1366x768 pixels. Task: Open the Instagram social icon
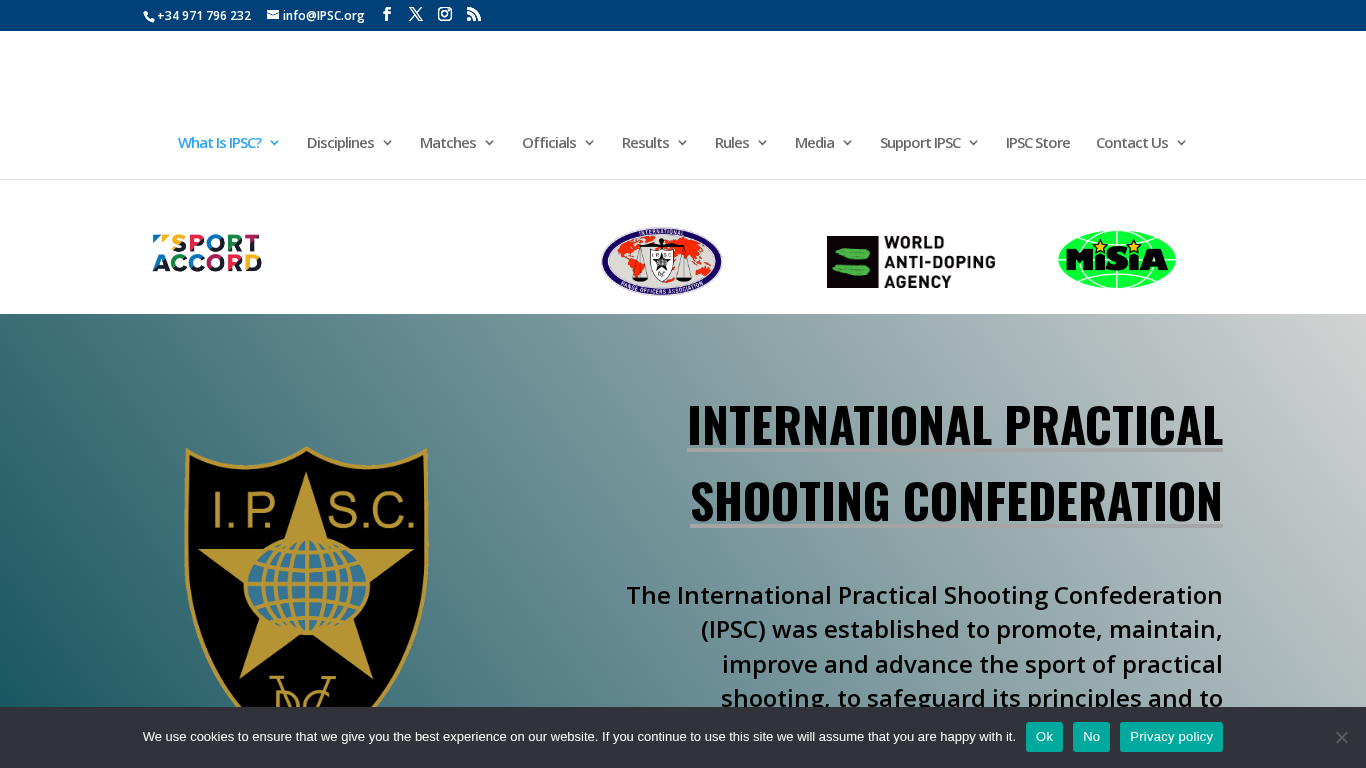pos(445,15)
